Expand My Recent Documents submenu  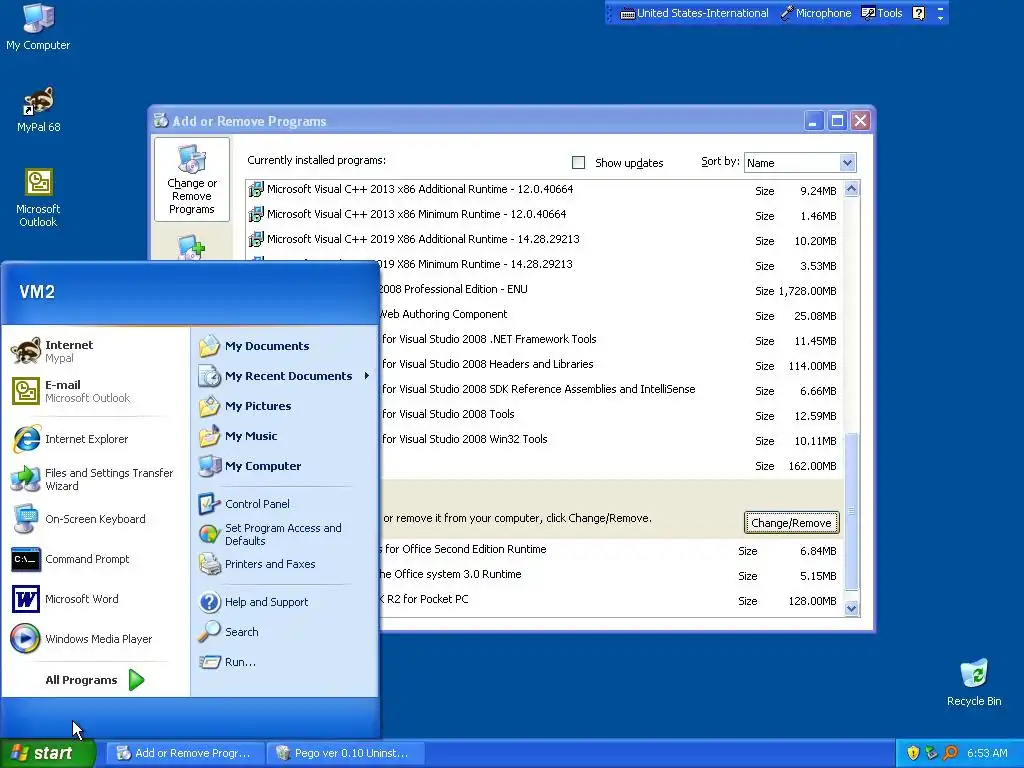pyautogui.click(x=284, y=376)
